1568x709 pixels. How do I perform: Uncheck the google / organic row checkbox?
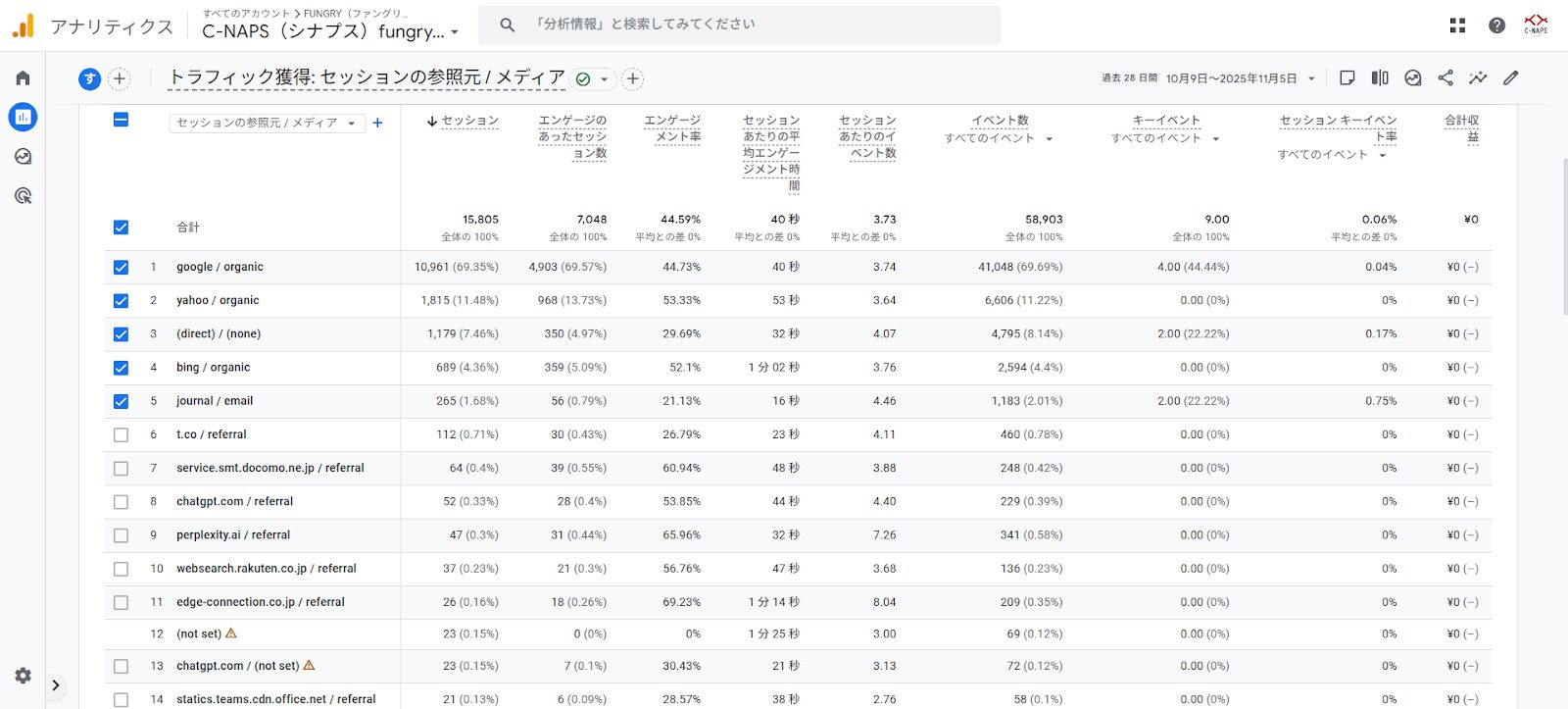coord(121,267)
